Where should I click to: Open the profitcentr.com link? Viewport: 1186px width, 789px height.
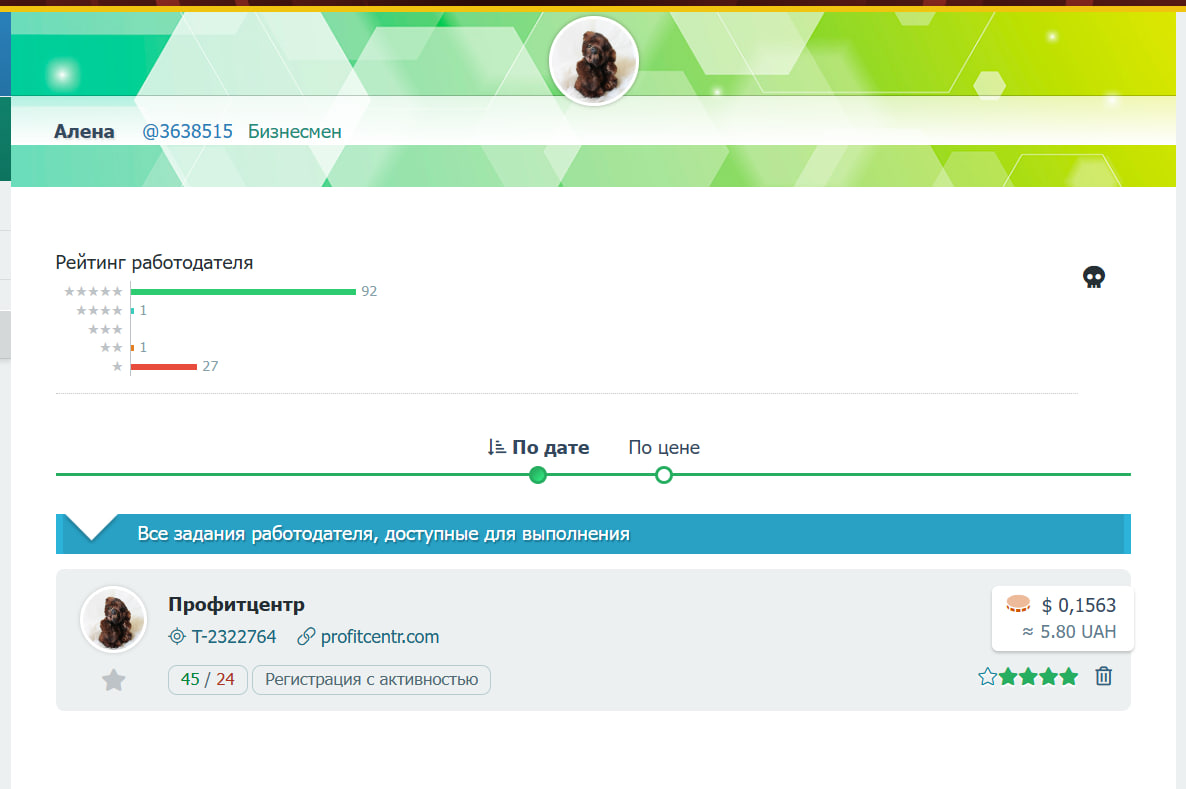click(380, 637)
